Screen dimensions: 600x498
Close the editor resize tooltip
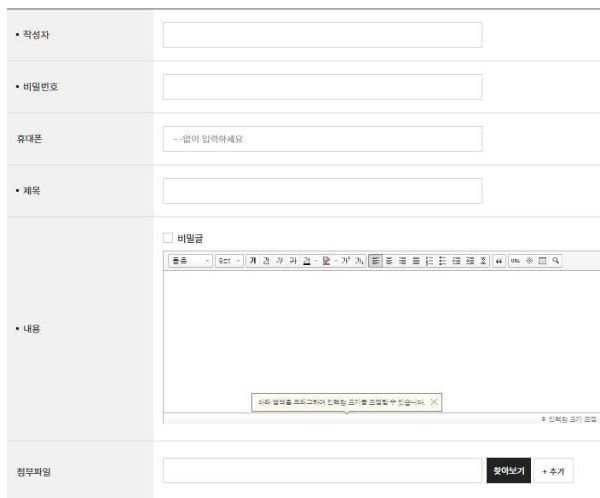[x=434, y=402]
